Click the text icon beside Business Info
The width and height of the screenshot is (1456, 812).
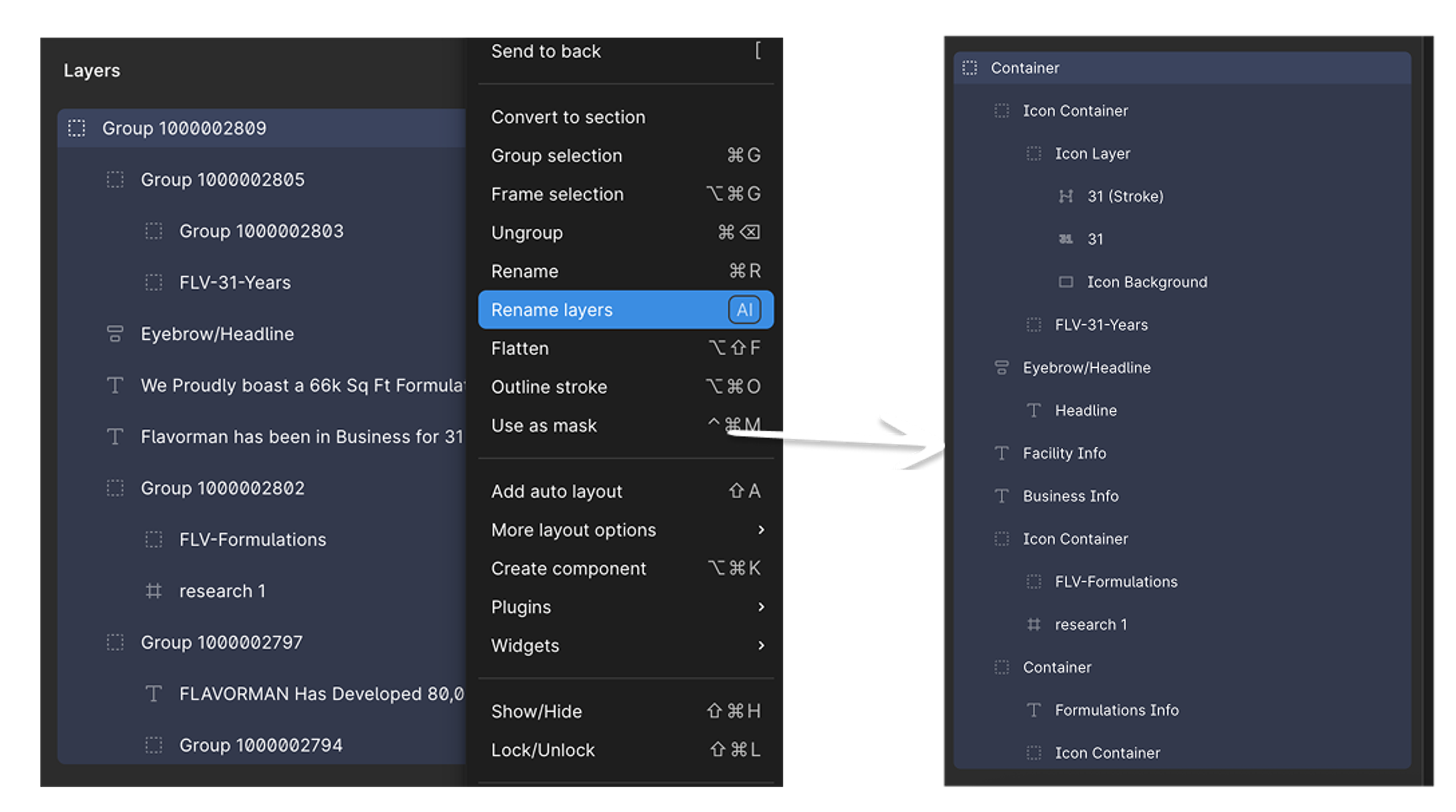(1001, 496)
